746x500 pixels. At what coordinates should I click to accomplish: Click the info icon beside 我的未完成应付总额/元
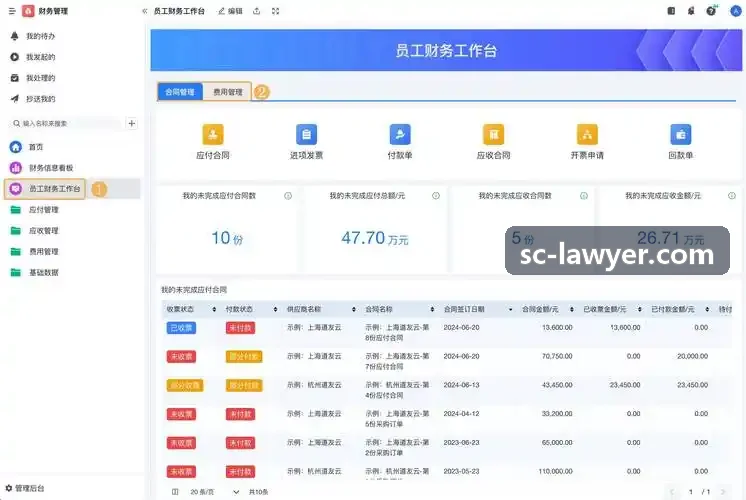click(436, 196)
